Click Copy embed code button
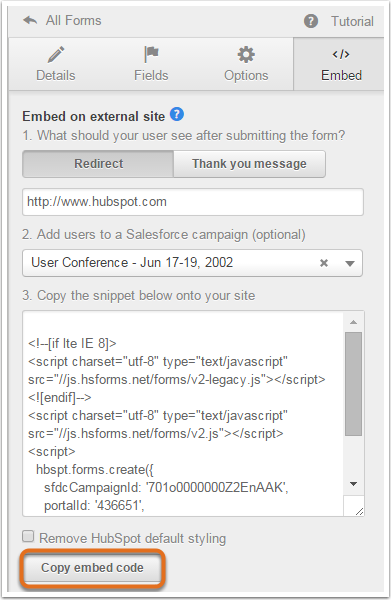Screen dimensions: 391x600 pos(92,567)
